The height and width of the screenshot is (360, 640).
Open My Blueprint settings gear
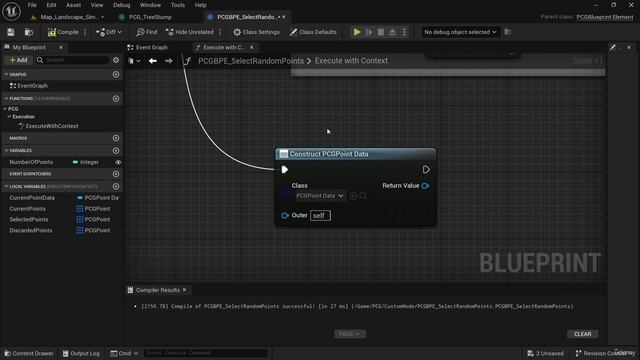click(116, 60)
